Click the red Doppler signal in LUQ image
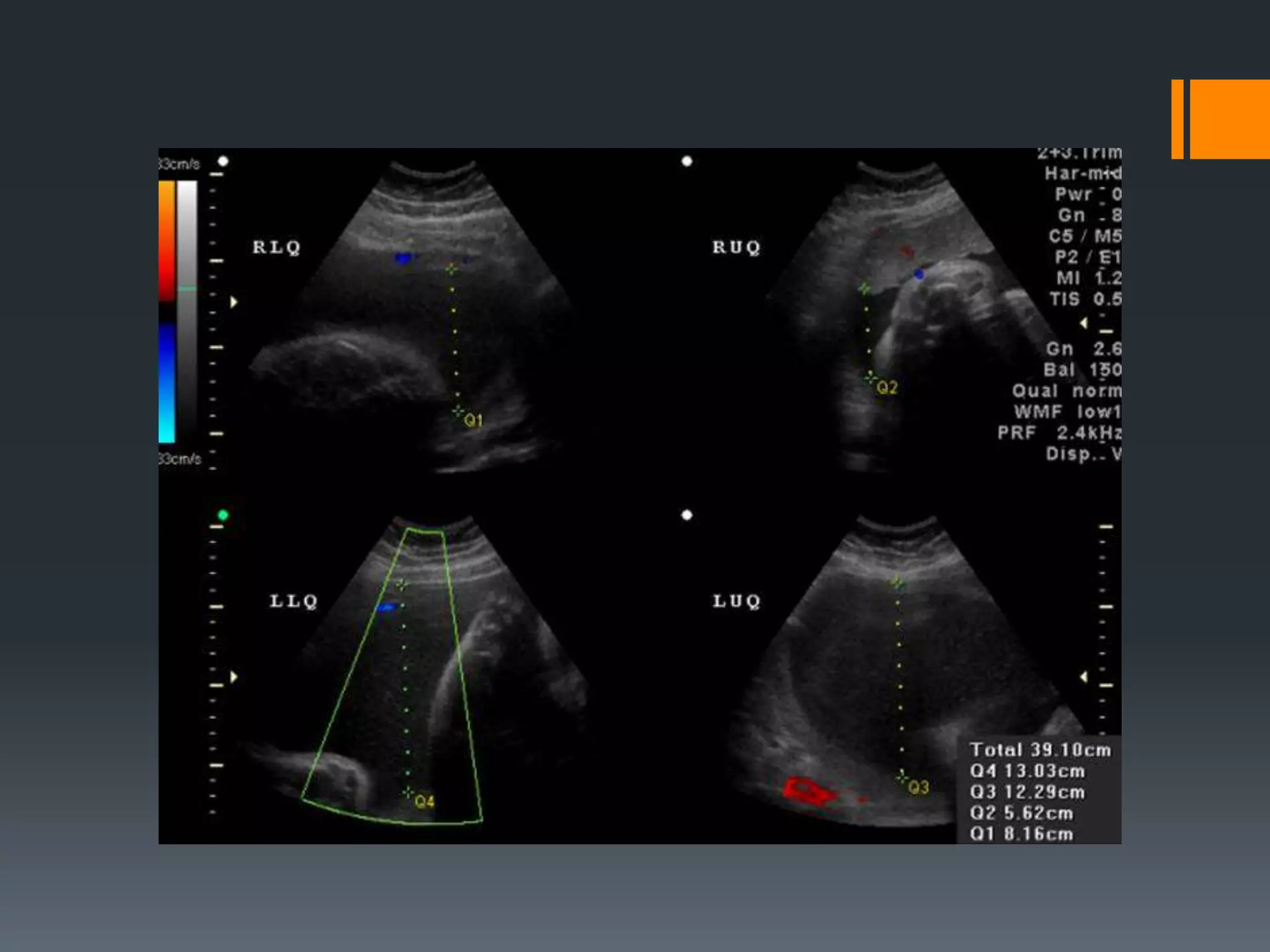 pos(809,791)
